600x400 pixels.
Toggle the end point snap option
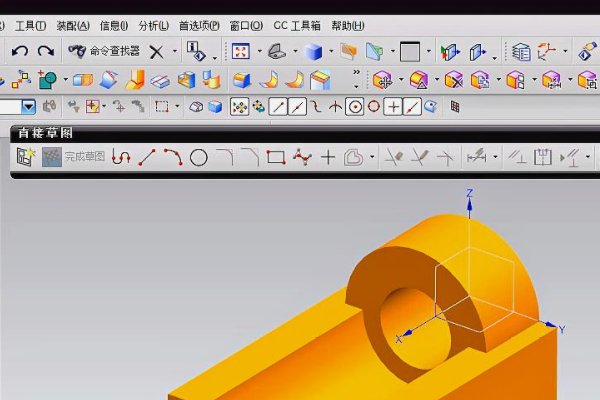pyautogui.click(x=279, y=106)
